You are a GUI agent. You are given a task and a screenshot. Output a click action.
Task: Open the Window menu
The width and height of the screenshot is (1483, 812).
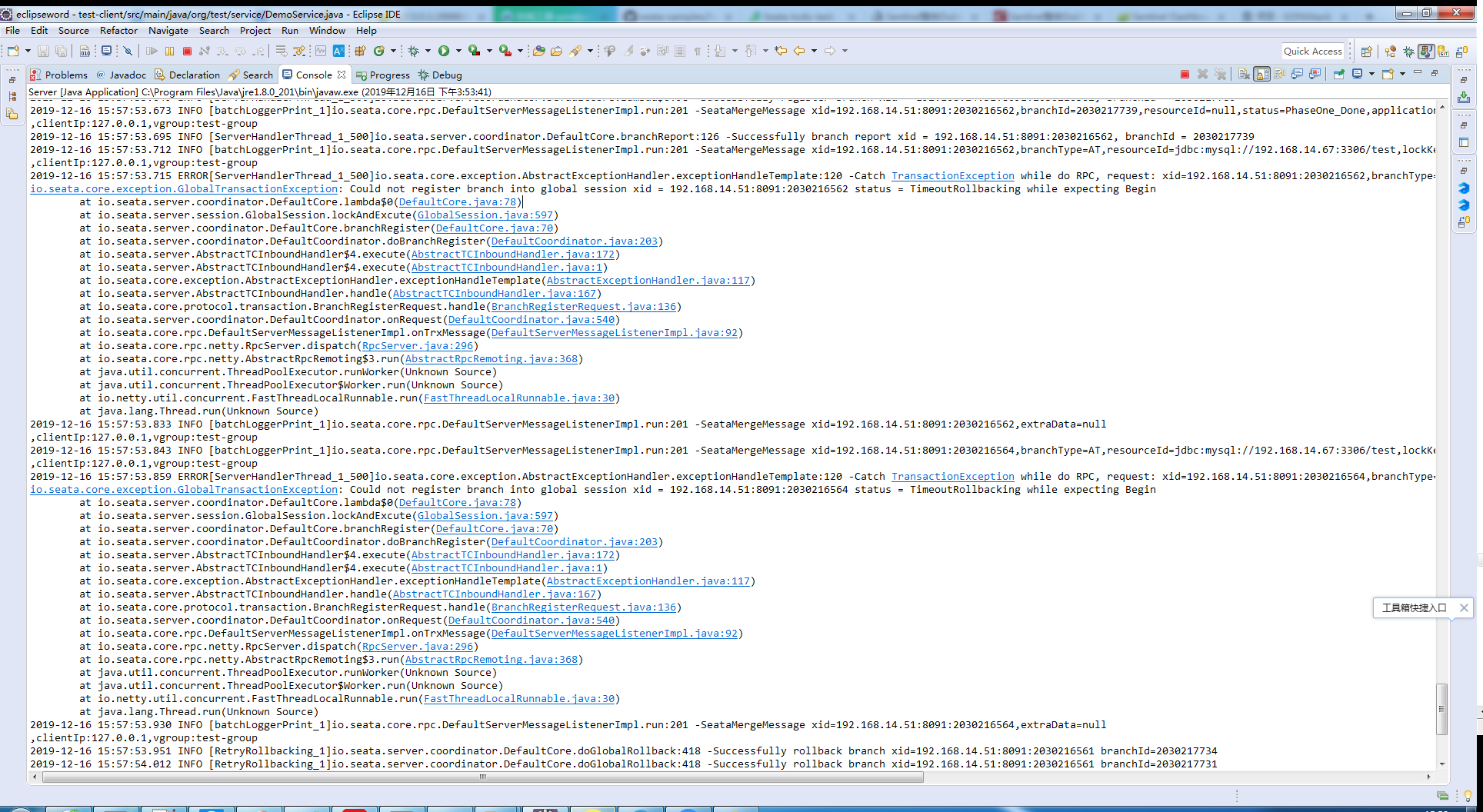(x=327, y=31)
